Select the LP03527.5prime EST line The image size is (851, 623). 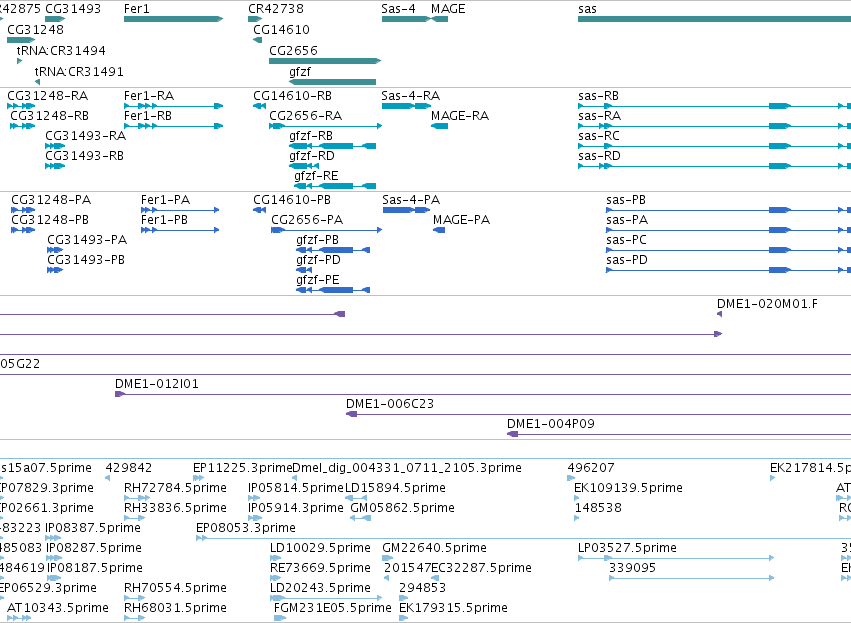pyautogui.click(x=676, y=558)
